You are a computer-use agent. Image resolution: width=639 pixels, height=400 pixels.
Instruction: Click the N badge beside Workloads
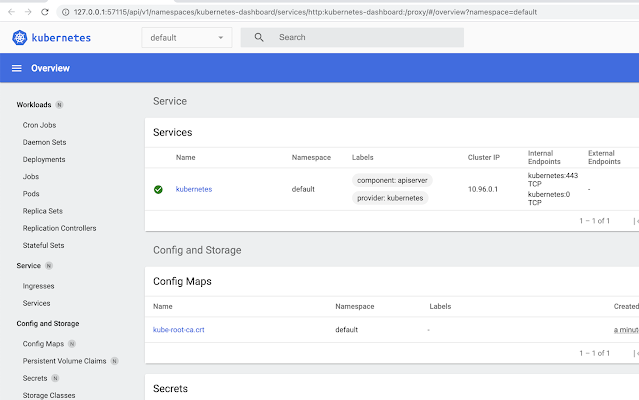(x=59, y=104)
